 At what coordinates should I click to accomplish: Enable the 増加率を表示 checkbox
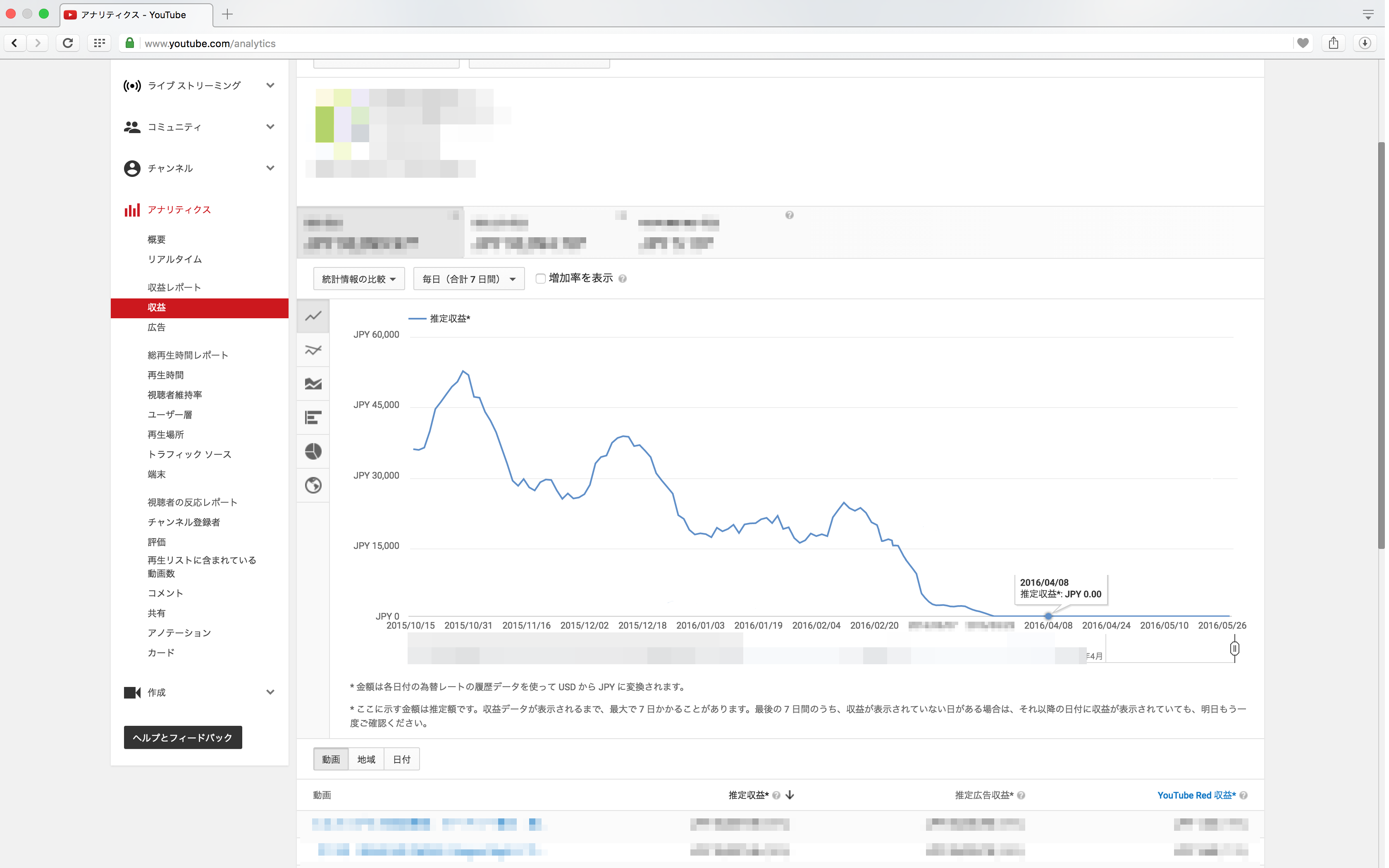[x=540, y=279]
